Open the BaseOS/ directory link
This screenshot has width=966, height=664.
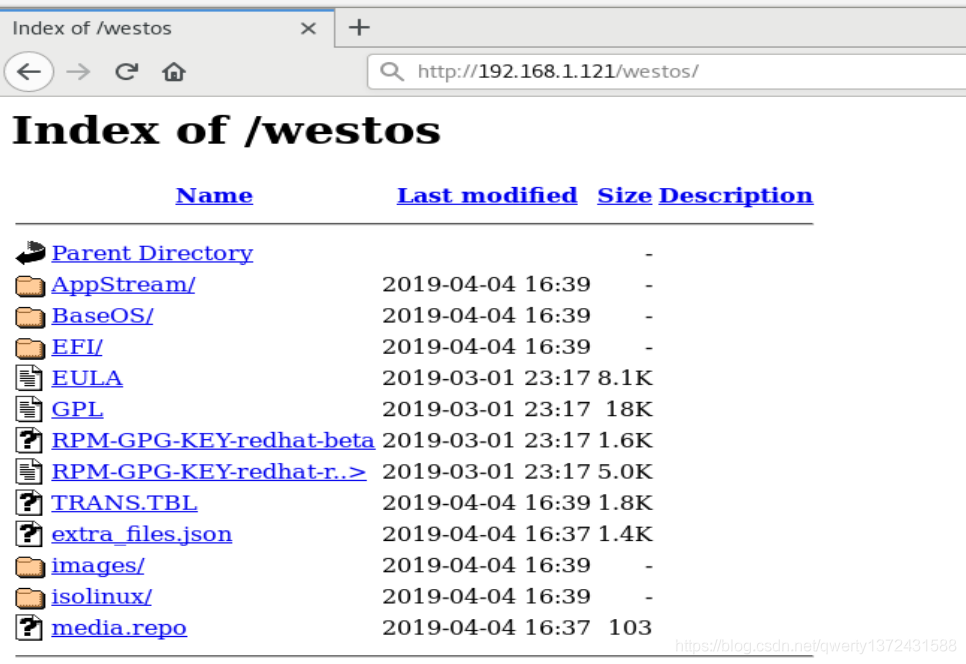tap(102, 315)
